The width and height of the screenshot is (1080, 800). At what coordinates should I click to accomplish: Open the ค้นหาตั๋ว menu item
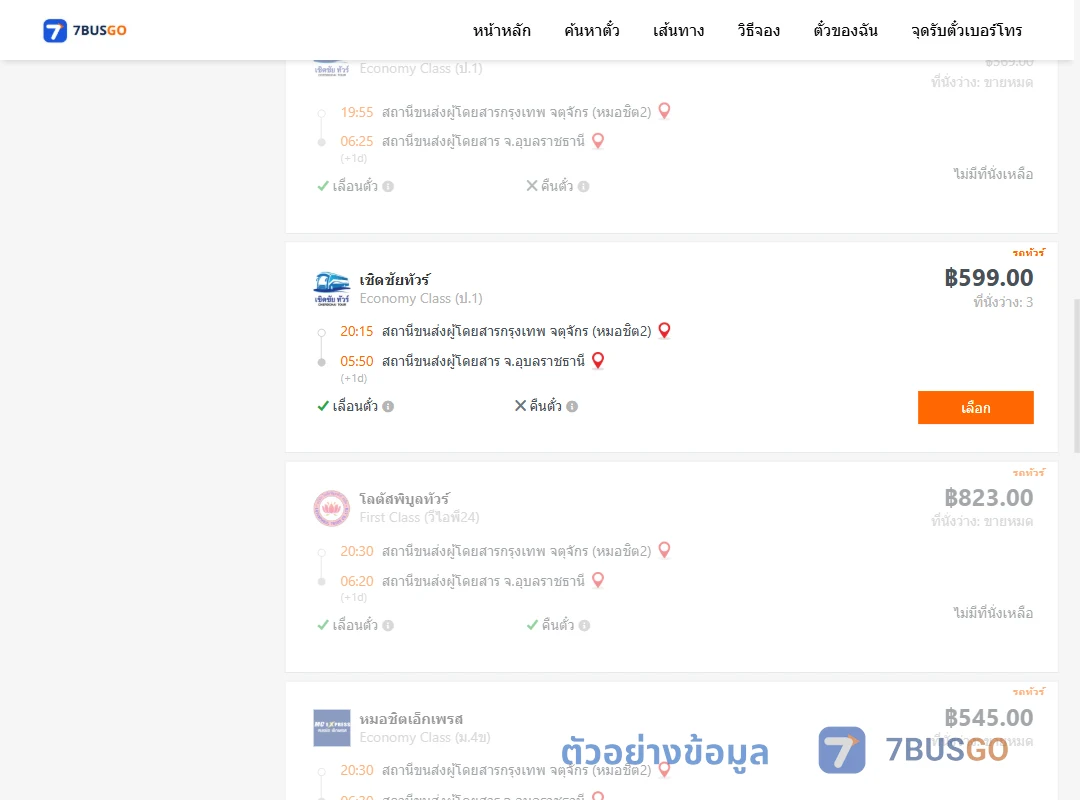tap(592, 30)
